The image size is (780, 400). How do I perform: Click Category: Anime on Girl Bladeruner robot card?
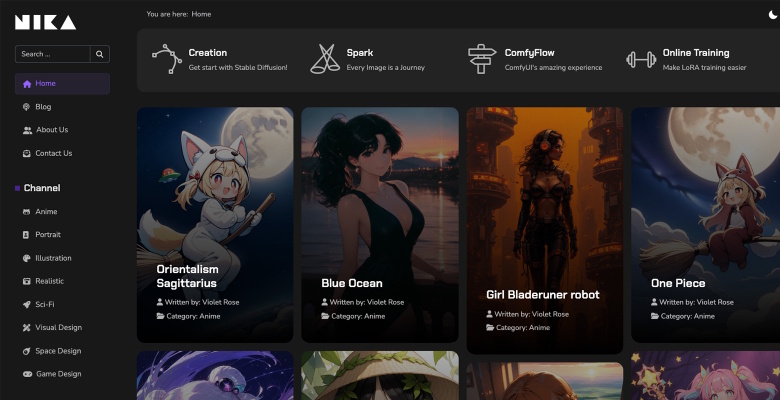coord(523,328)
